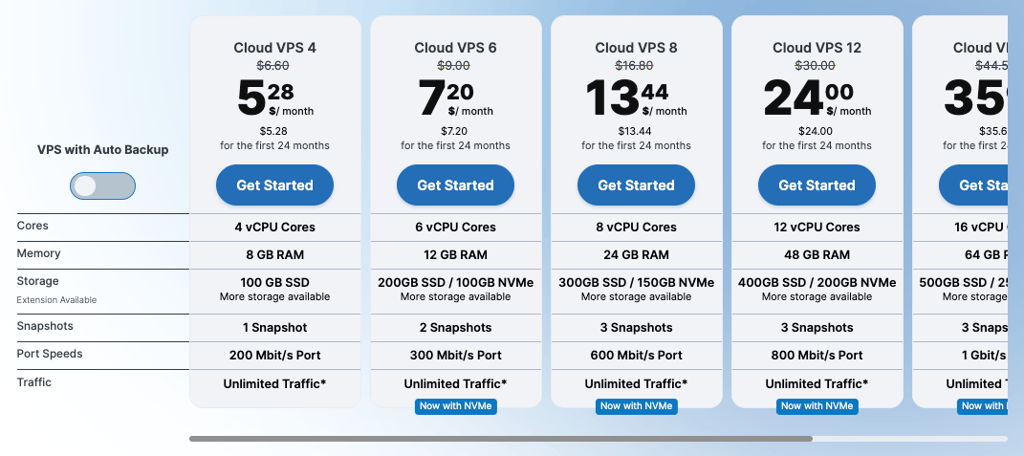Click the Now with NVMe badge under VPS 8
This screenshot has width=1024, height=456.
click(x=637, y=406)
